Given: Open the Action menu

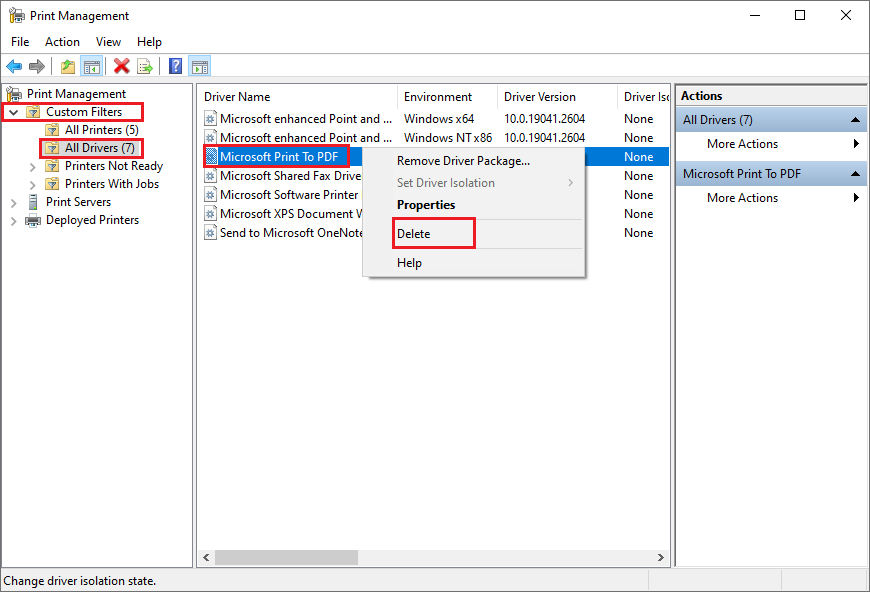Looking at the screenshot, I should tap(62, 42).
